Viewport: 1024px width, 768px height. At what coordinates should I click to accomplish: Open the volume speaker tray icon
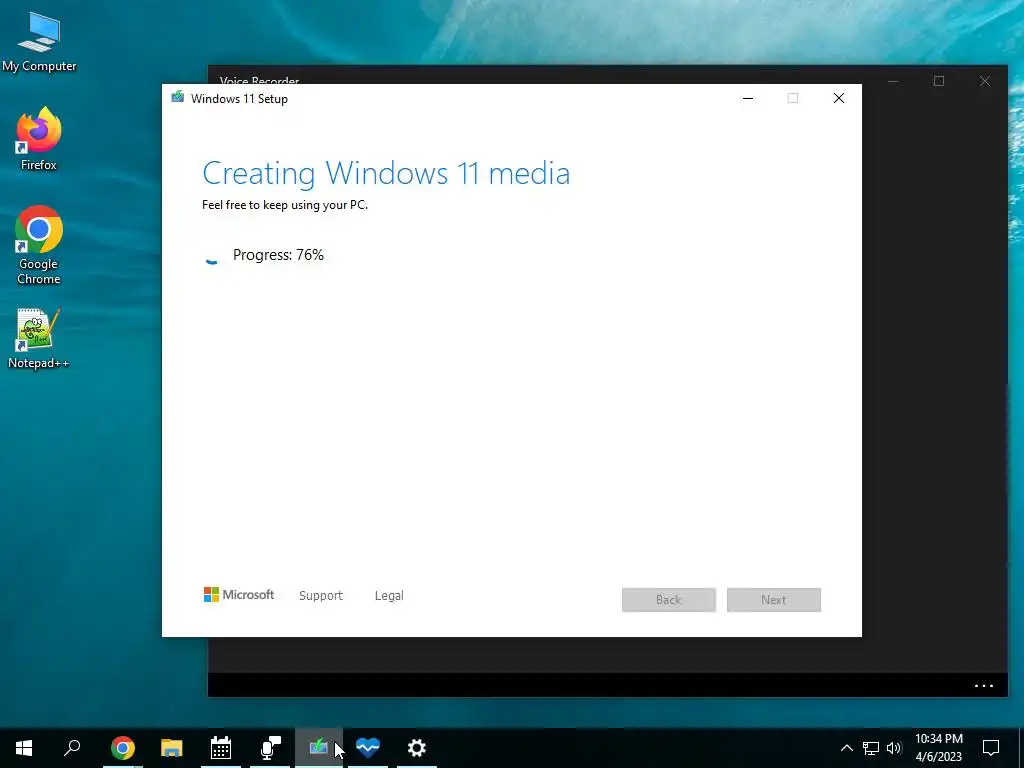(x=894, y=748)
